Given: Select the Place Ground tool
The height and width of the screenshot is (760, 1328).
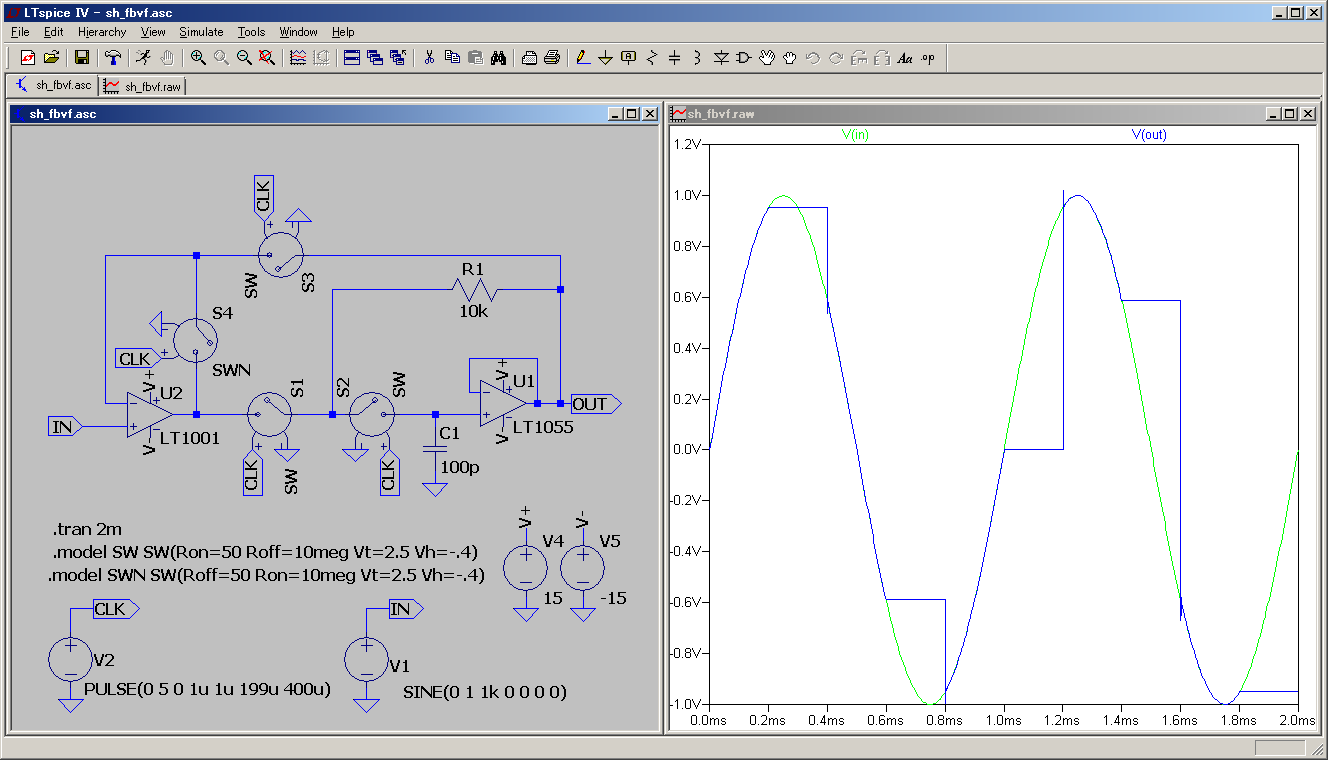Looking at the screenshot, I should tap(605, 58).
